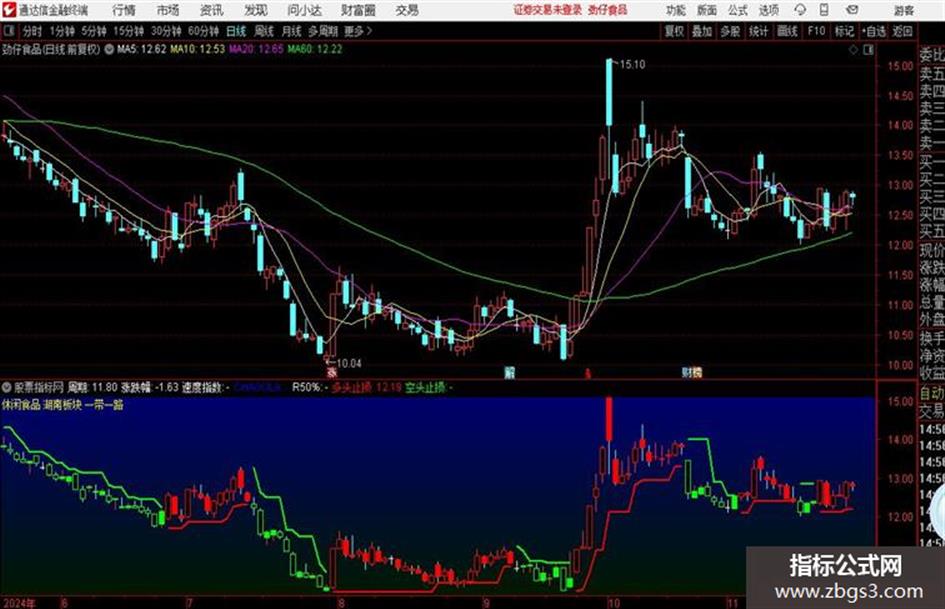Select the 日线 daily period tab
This screenshot has width=945, height=609.
(x=236, y=31)
